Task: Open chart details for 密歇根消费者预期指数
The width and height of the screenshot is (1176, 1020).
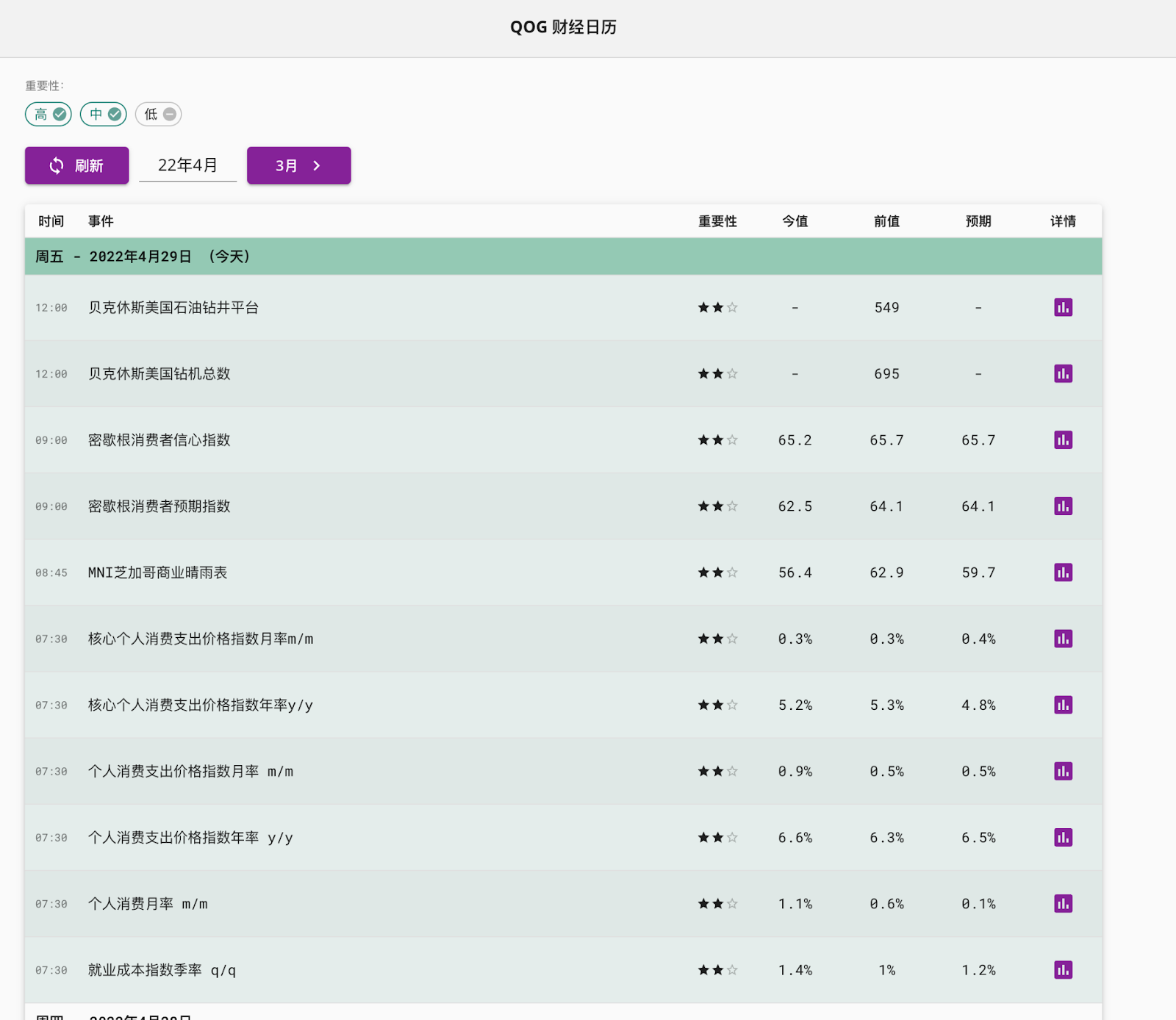Action: 1063,506
